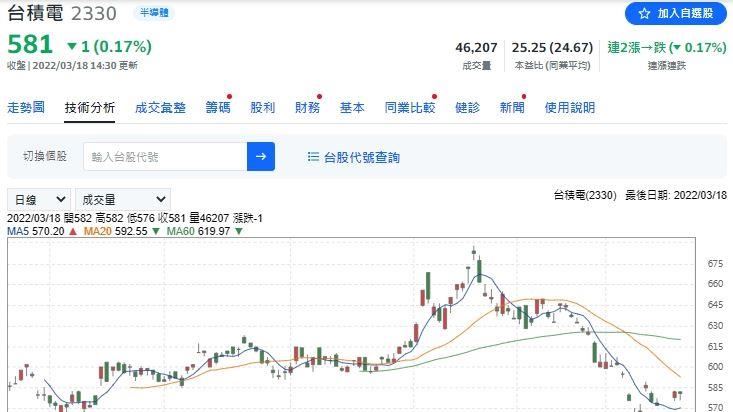Click the 最後日期: 2022/03/18 text

click(676, 195)
